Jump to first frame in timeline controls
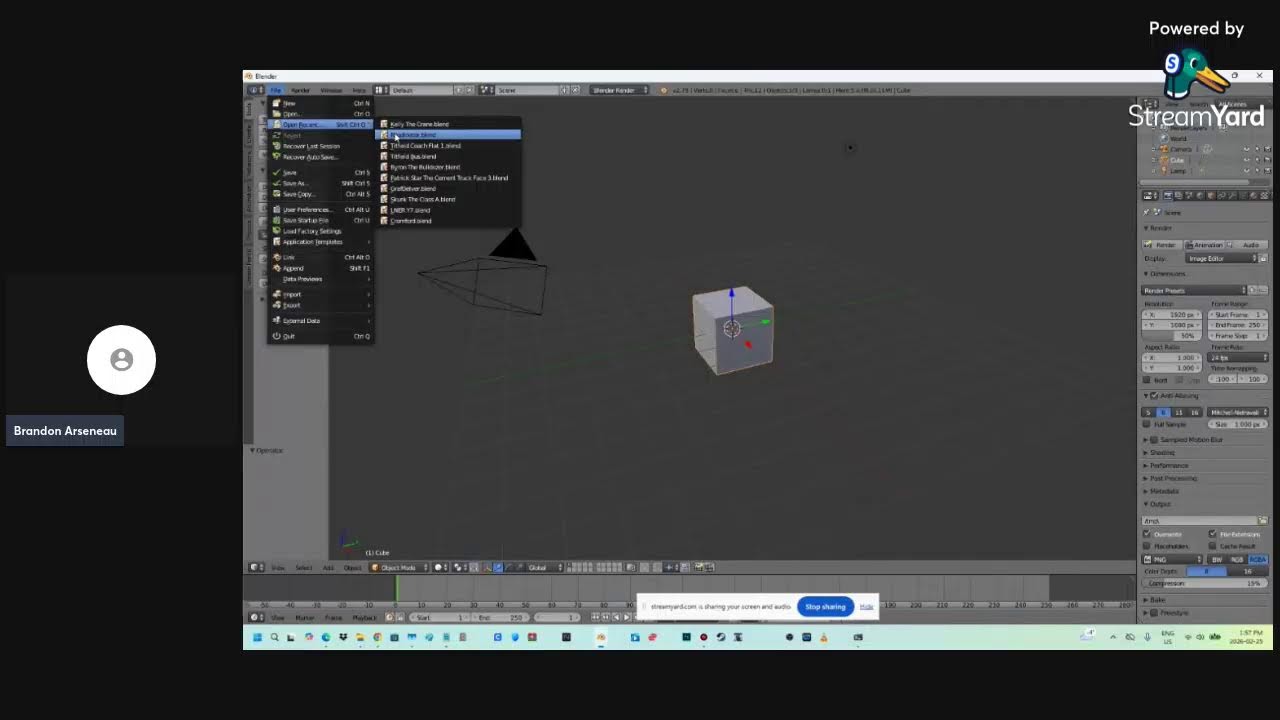The height and width of the screenshot is (720, 1280). (595, 617)
